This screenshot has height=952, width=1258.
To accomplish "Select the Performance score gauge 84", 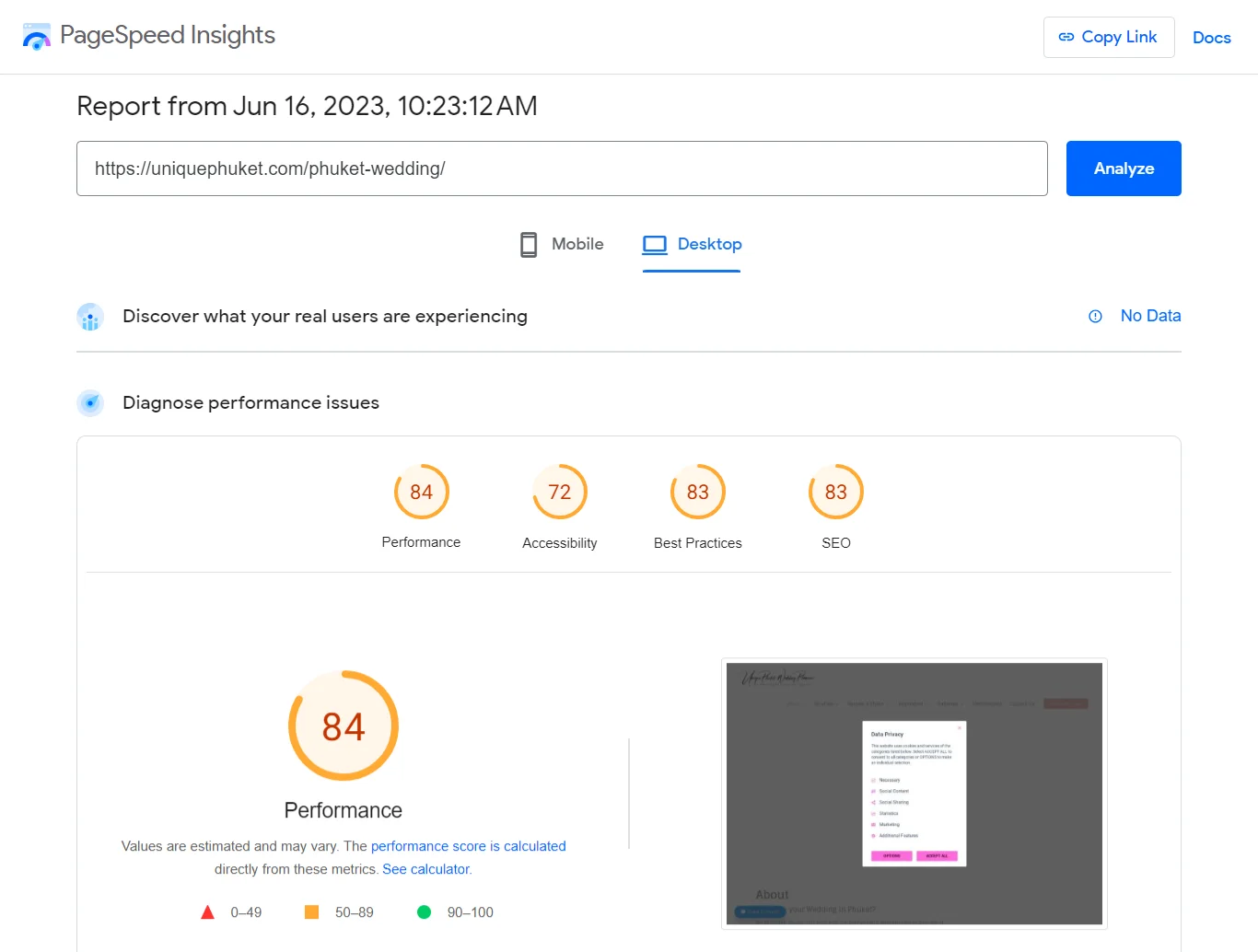I will (x=422, y=492).
